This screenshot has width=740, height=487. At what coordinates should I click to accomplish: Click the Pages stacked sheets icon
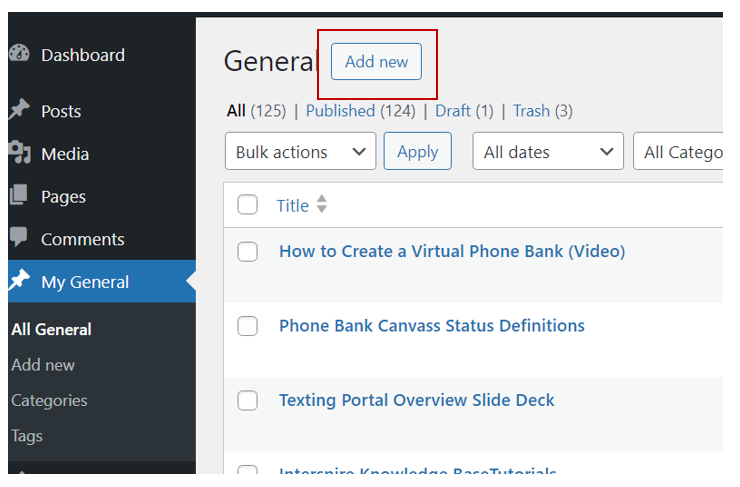coord(19,194)
